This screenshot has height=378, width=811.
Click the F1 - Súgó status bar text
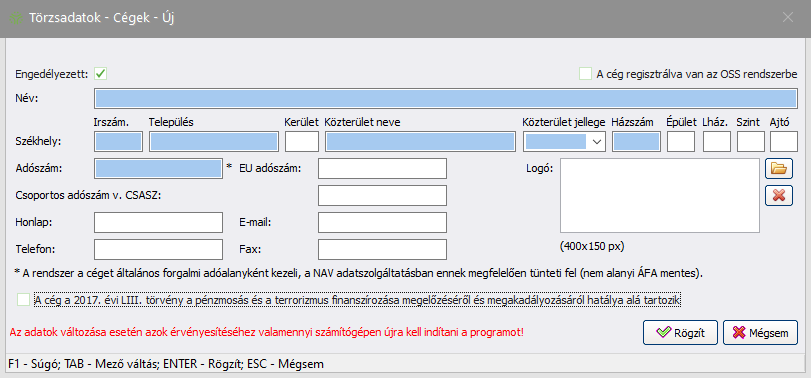pyautogui.click(x=166, y=364)
